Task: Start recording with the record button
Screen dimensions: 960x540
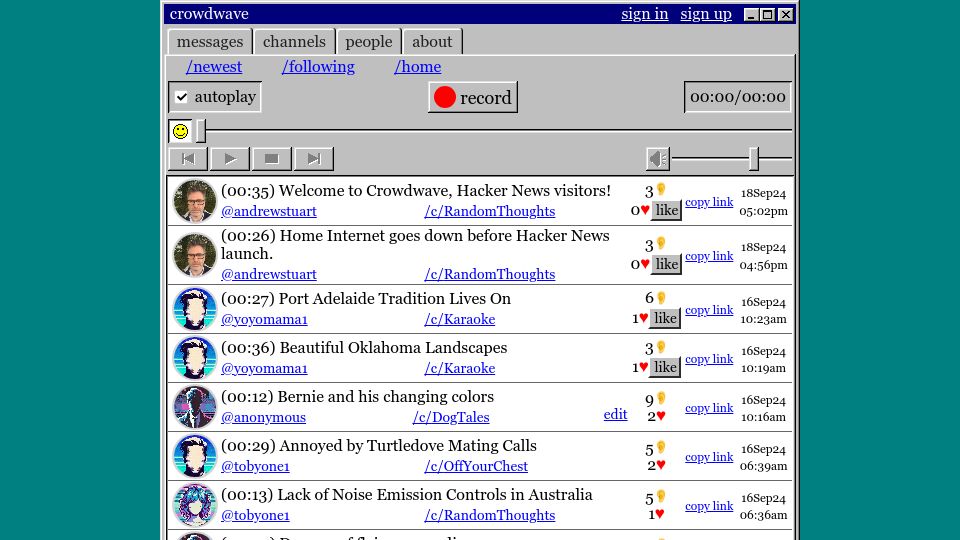Action: click(x=473, y=97)
